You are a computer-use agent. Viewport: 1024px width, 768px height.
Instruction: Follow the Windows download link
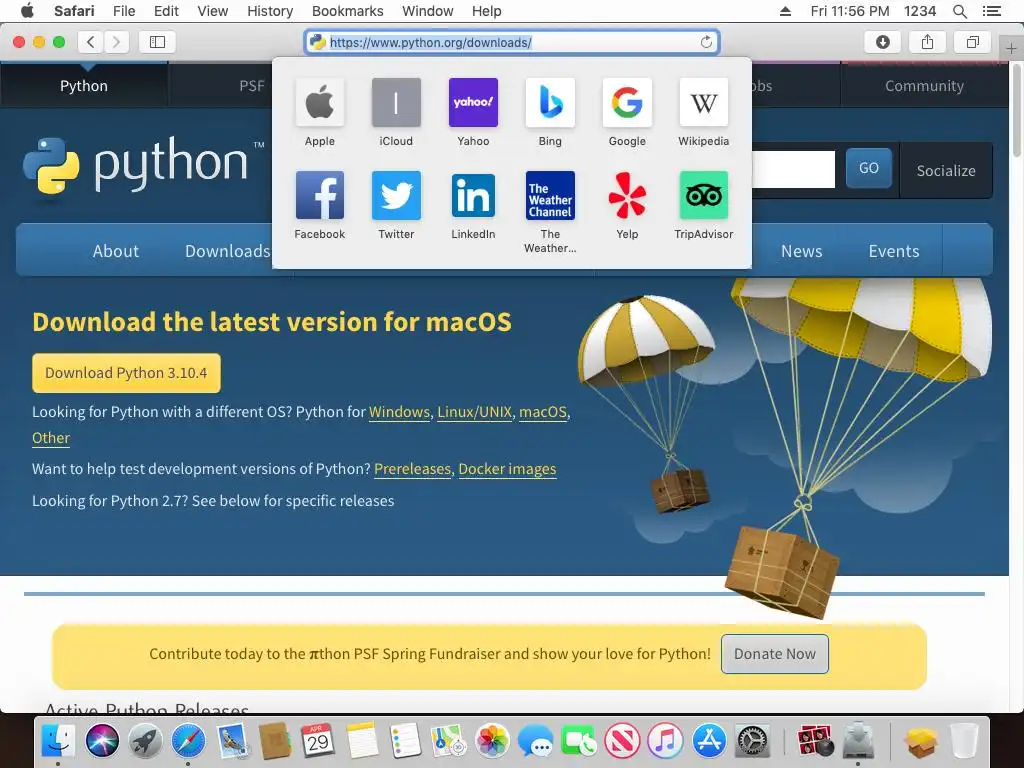pyautogui.click(x=399, y=412)
